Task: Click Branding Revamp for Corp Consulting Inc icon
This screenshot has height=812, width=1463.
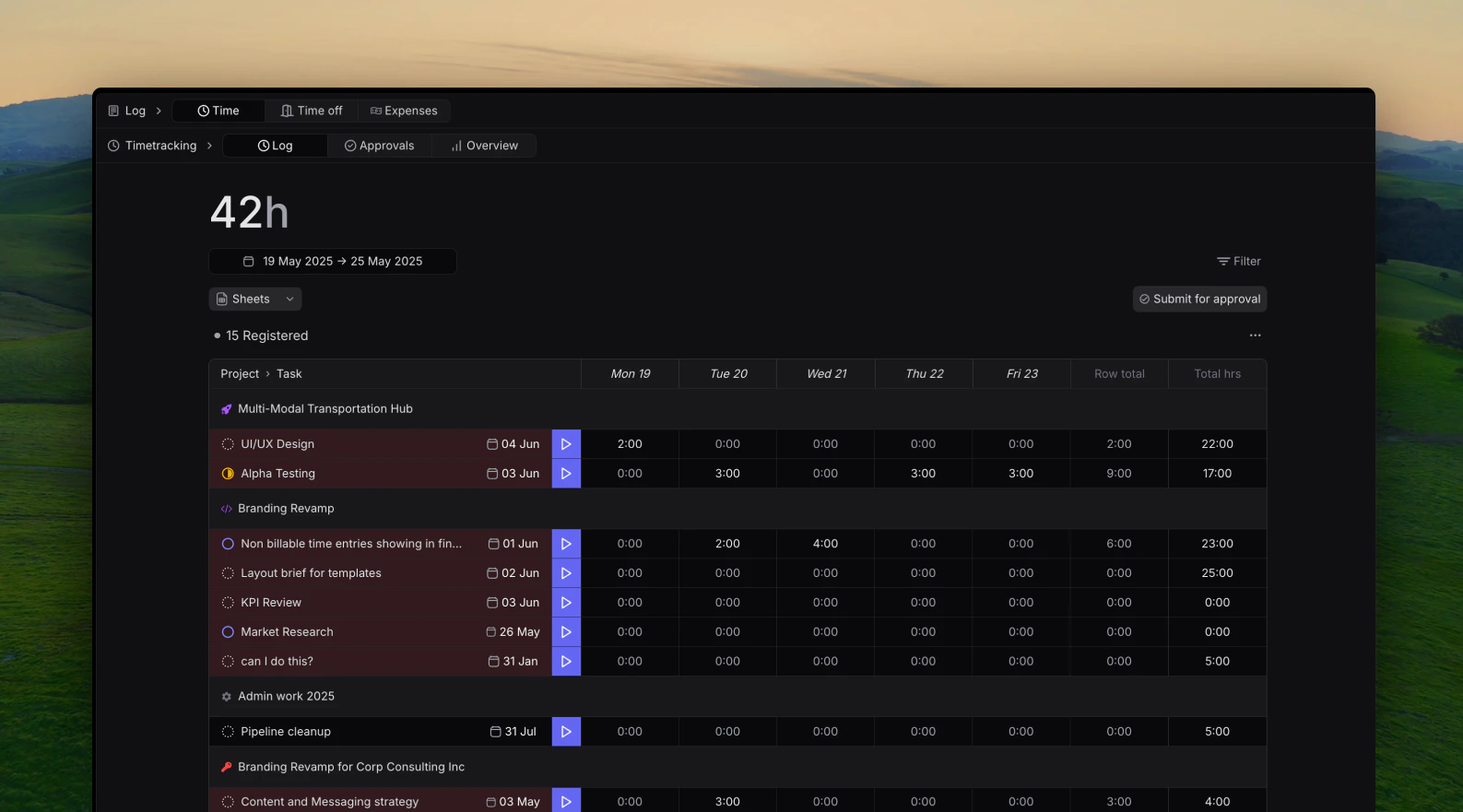Action: click(x=227, y=767)
